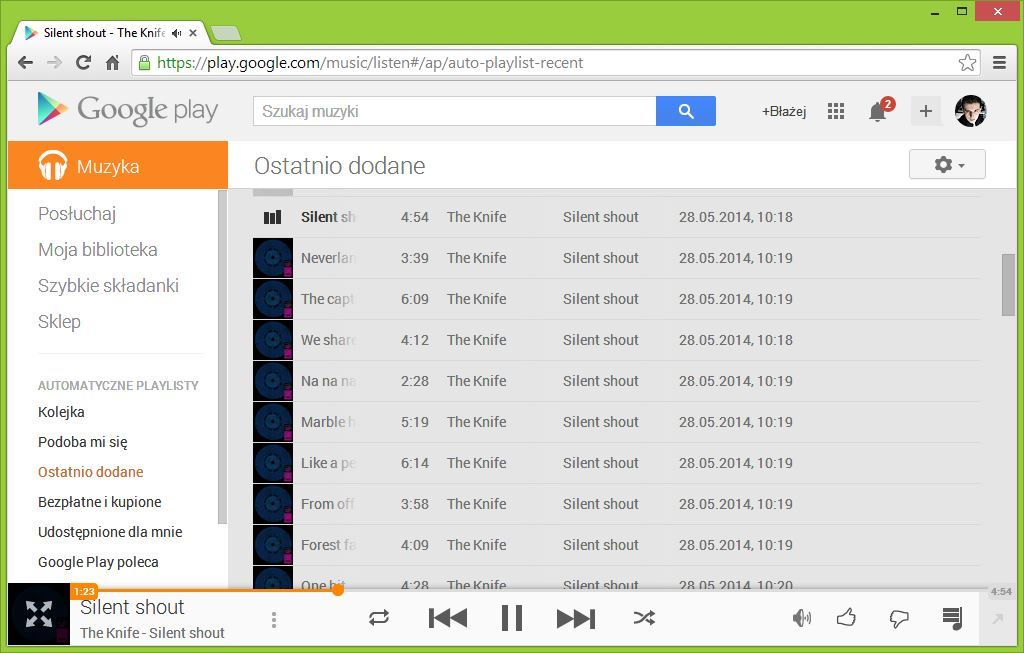Open Udostępnione dla mnie playlist
Image resolution: width=1024 pixels, height=653 pixels.
coord(110,532)
